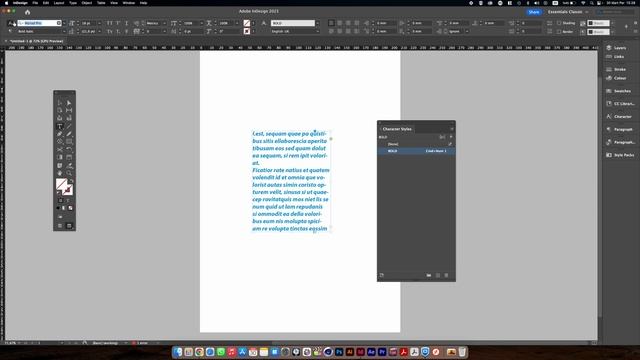The image size is (640, 360).
Task: Delete selected style with trash icon
Action: tap(447, 276)
